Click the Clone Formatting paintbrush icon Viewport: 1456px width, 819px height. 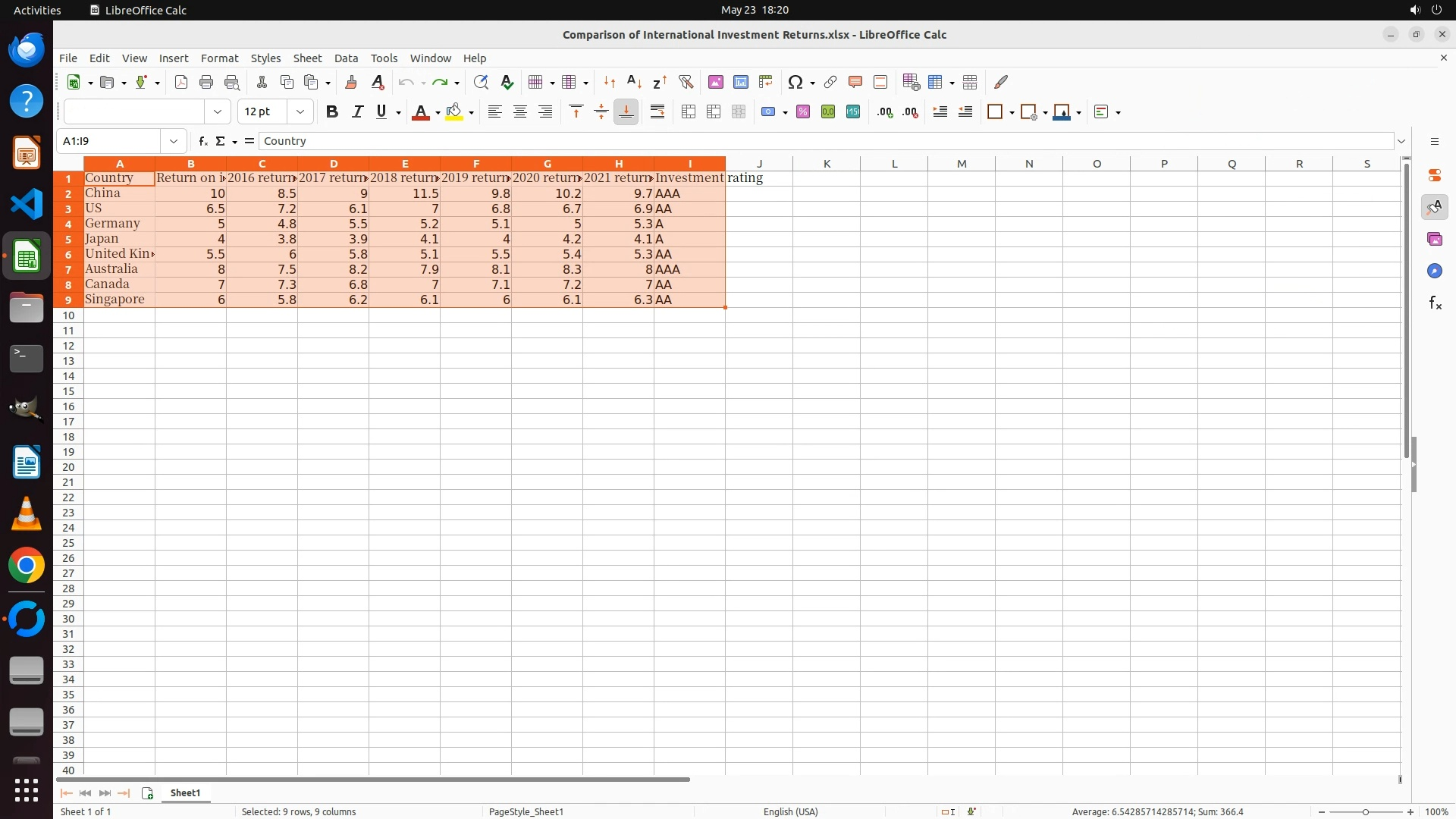point(350,82)
